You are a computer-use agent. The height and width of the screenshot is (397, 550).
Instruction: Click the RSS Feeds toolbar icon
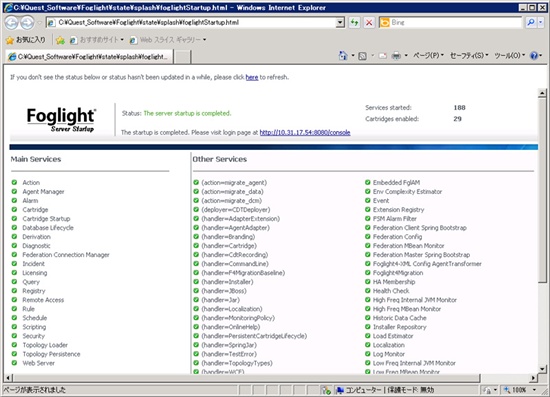click(362, 56)
